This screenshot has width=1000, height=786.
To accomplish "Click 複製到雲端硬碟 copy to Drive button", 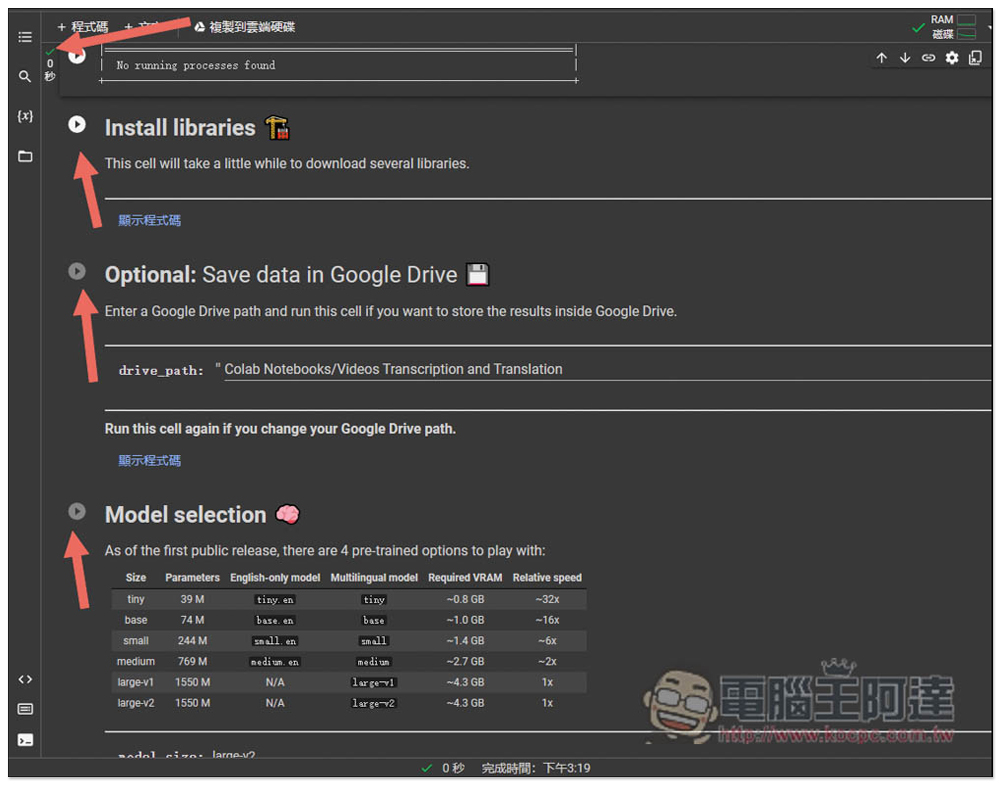I will pyautogui.click(x=245, y=27).
